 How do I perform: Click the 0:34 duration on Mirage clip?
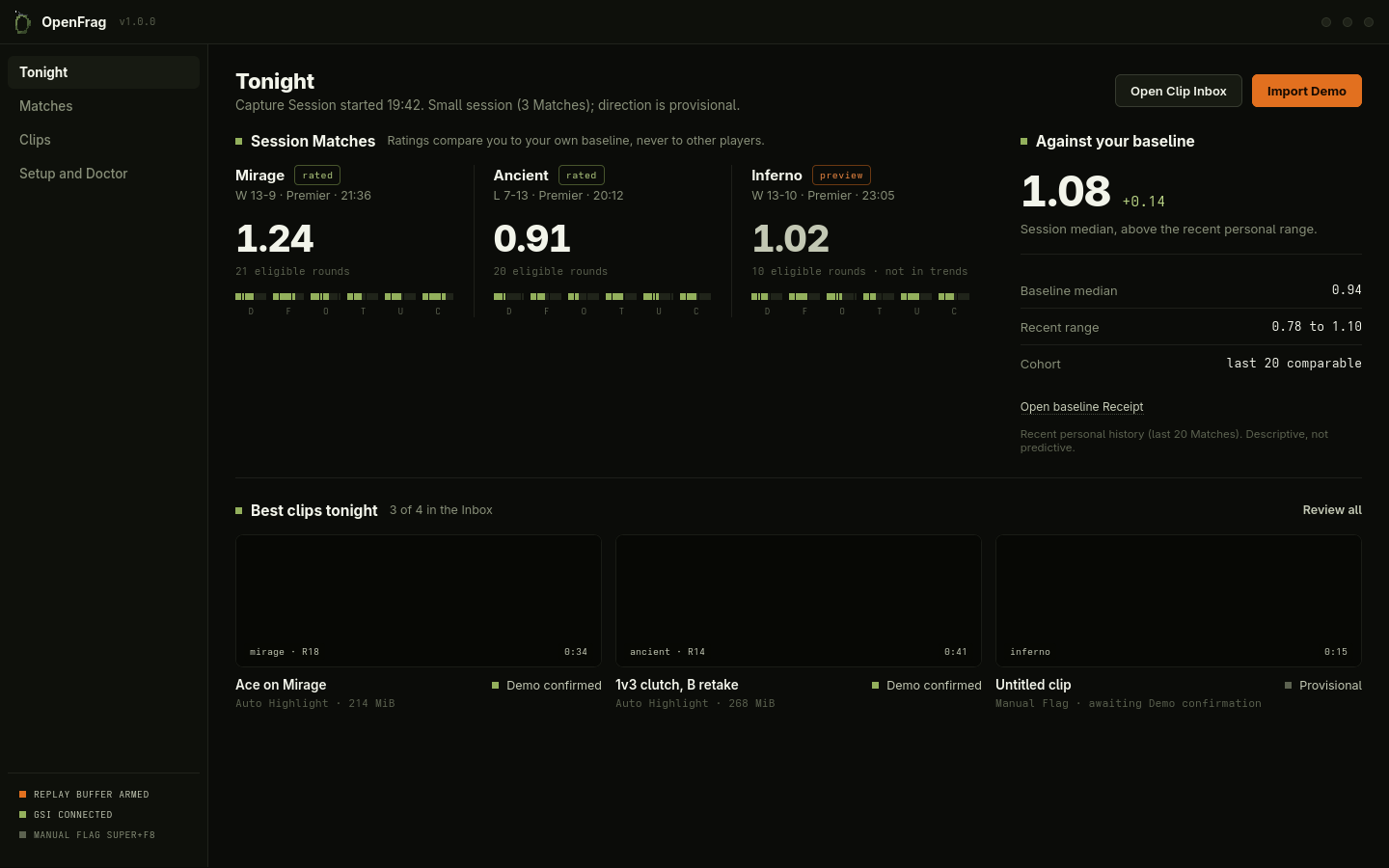[576, 652]
